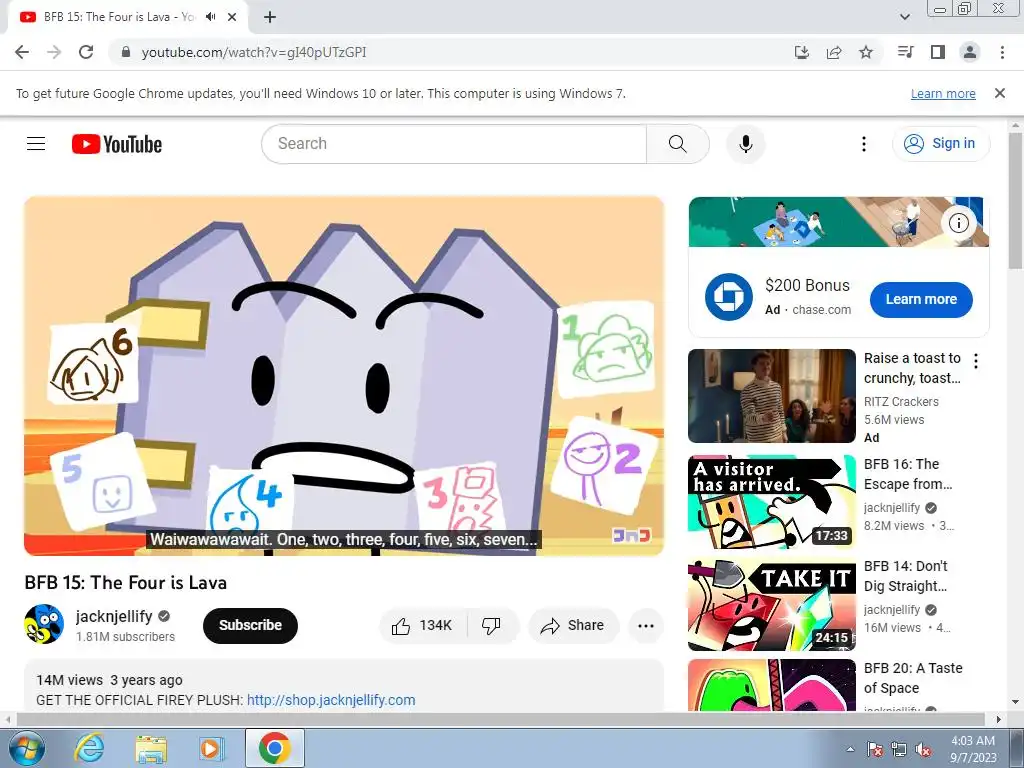Open a new tab
Screen dimensions: 1024x768
270,17
